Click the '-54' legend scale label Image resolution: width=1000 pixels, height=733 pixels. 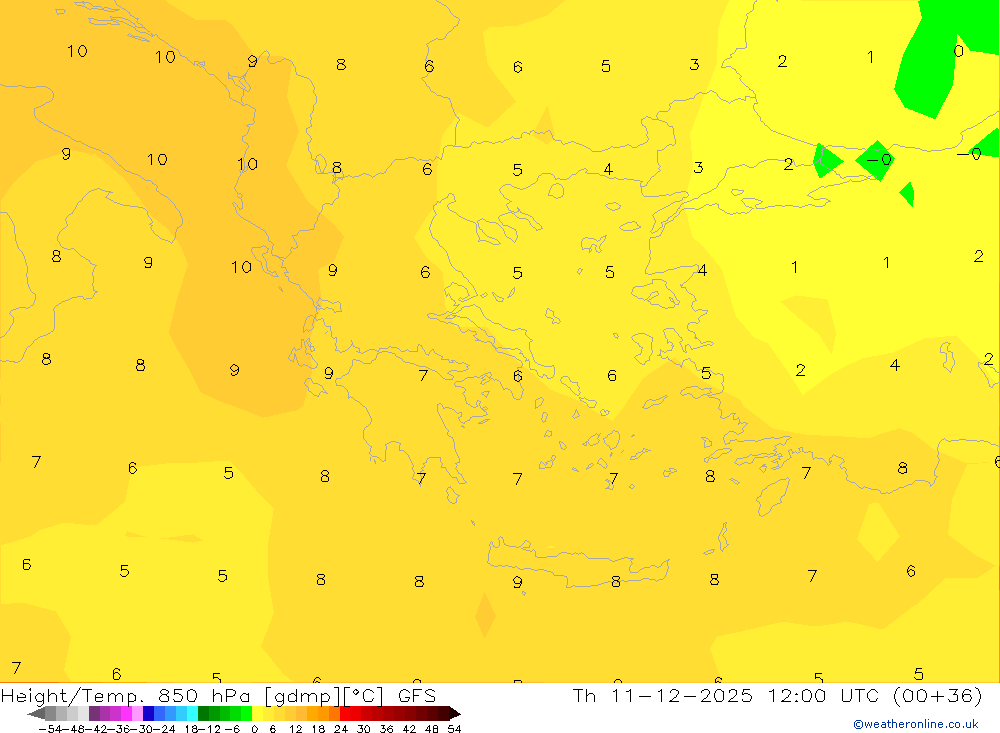pyautogui.click(x=50, y=729)
